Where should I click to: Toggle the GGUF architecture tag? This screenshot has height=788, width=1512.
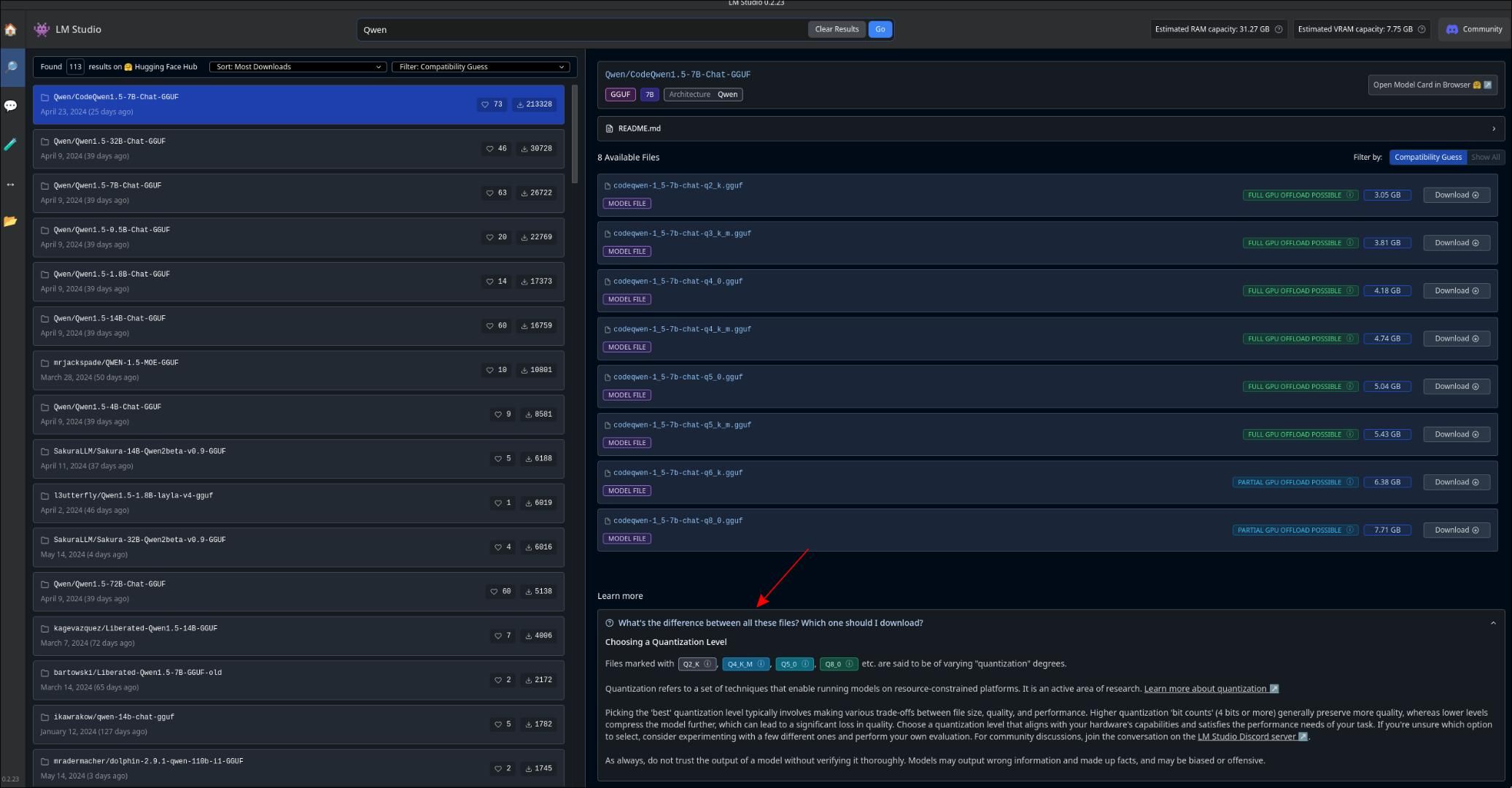(x=619, y=93)
